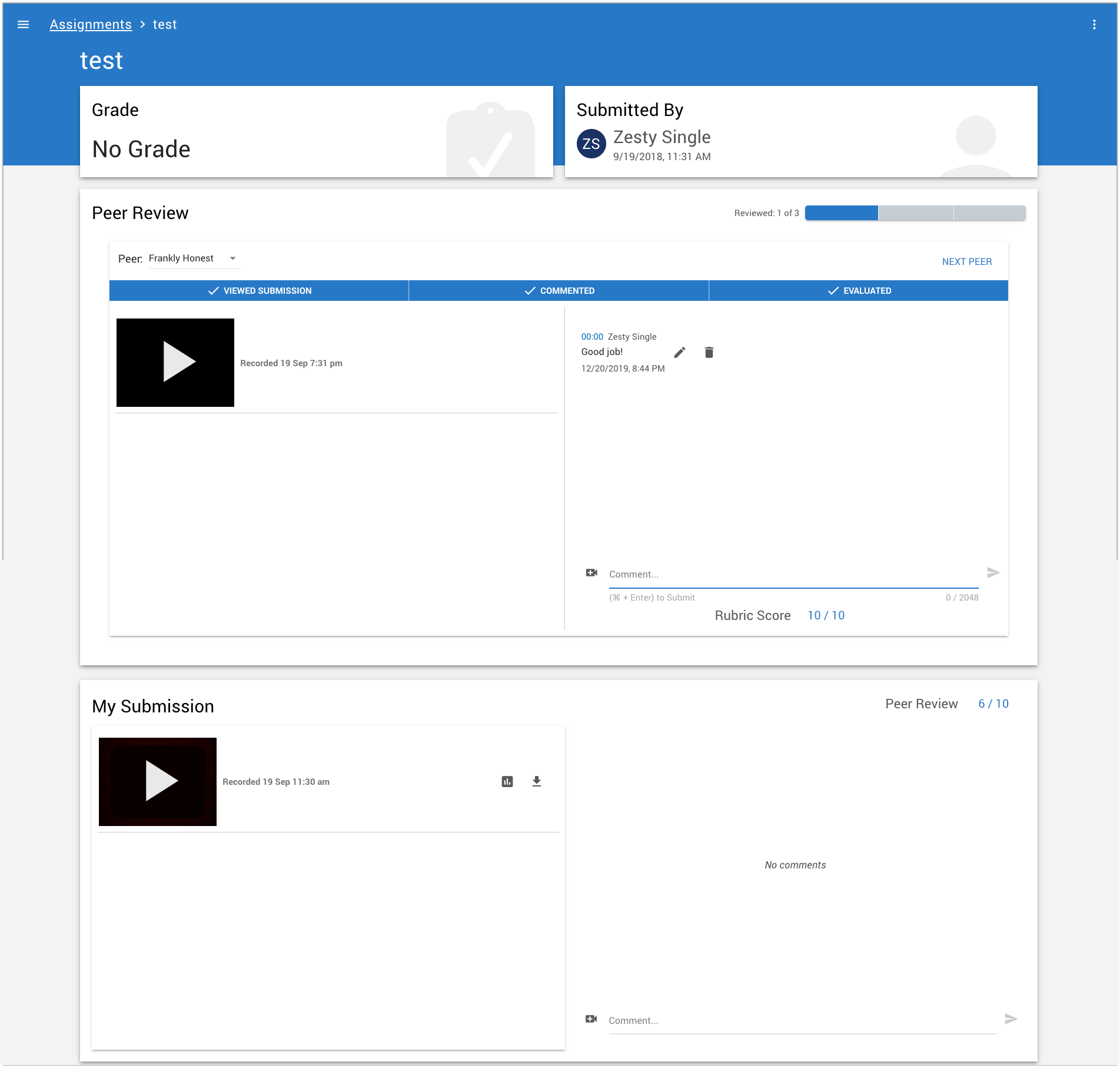Viewport: 1120px width, 1068px height.
Task: Open analytics for my submission recording
Action: (507, 782)
